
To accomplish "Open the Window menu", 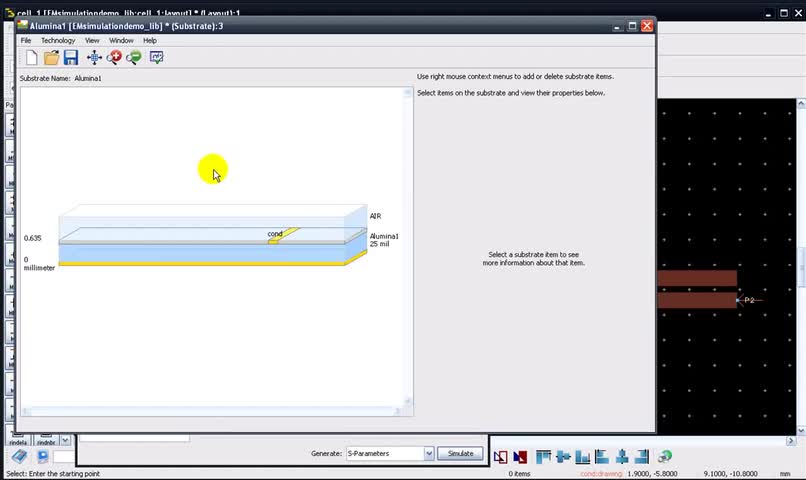I will [121, 41].
